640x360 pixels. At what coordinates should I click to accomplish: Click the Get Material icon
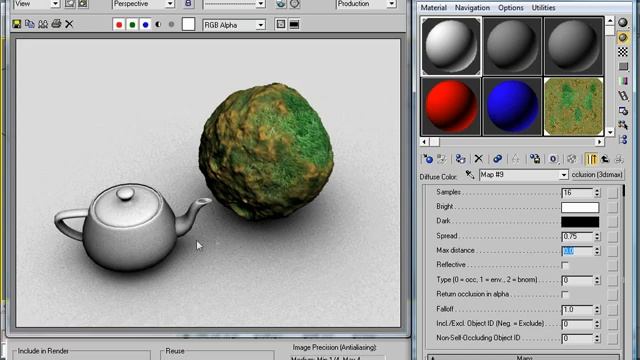pyautogui.click(x=428, y=159)
